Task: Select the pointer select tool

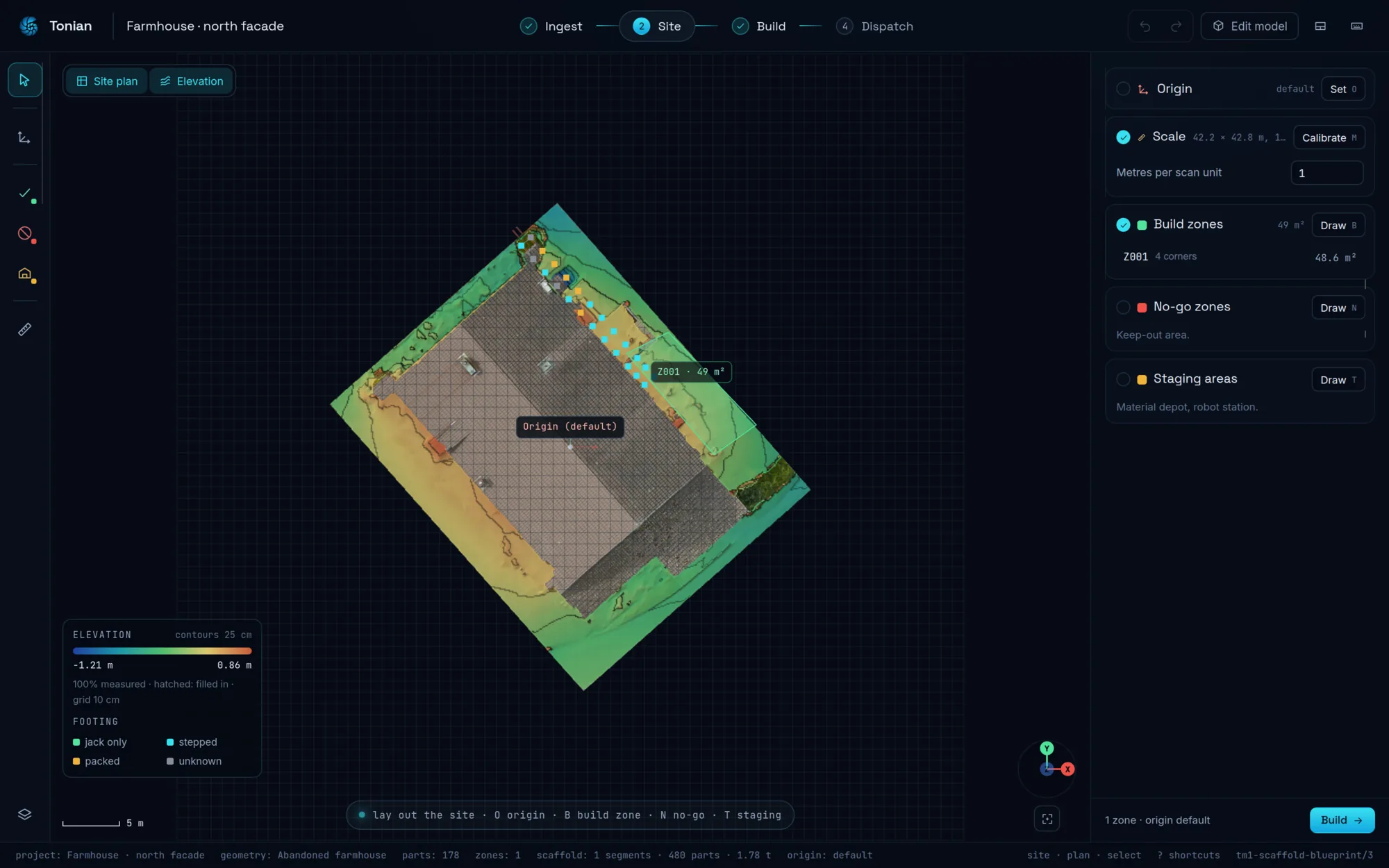Action: [25, 80]
